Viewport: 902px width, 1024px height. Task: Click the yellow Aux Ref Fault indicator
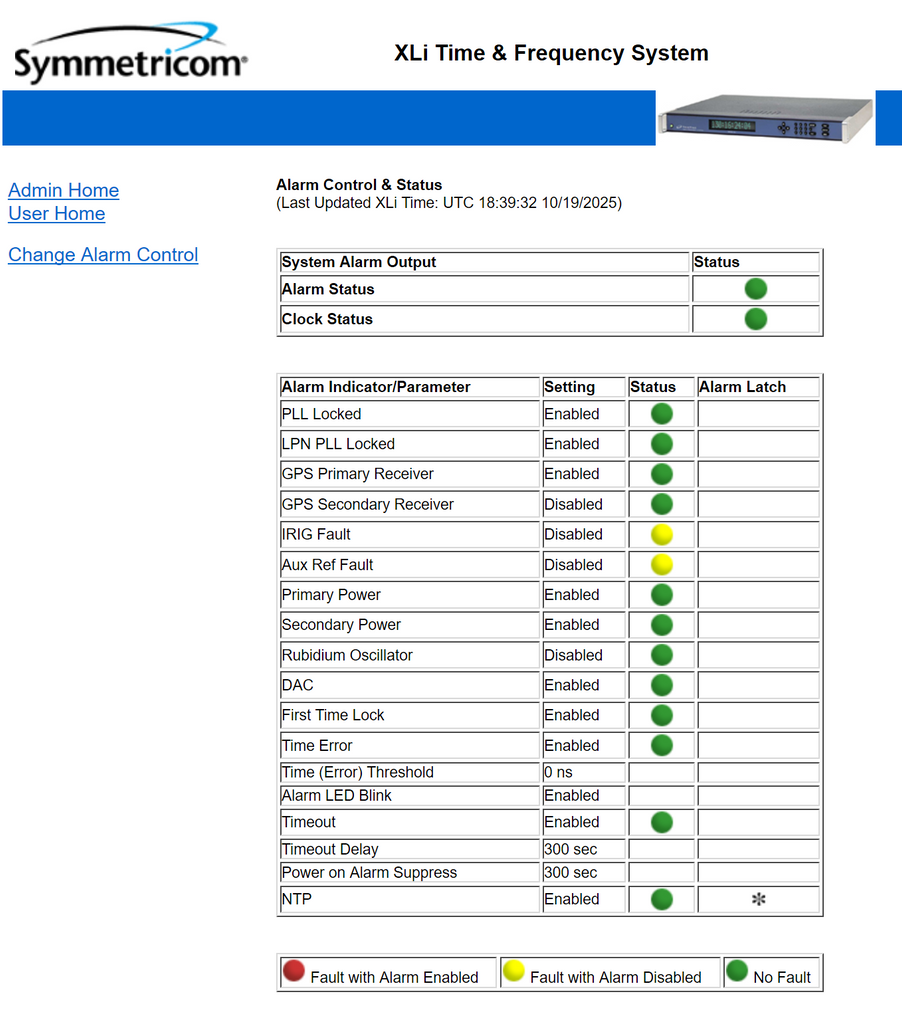tap(661, 564)
